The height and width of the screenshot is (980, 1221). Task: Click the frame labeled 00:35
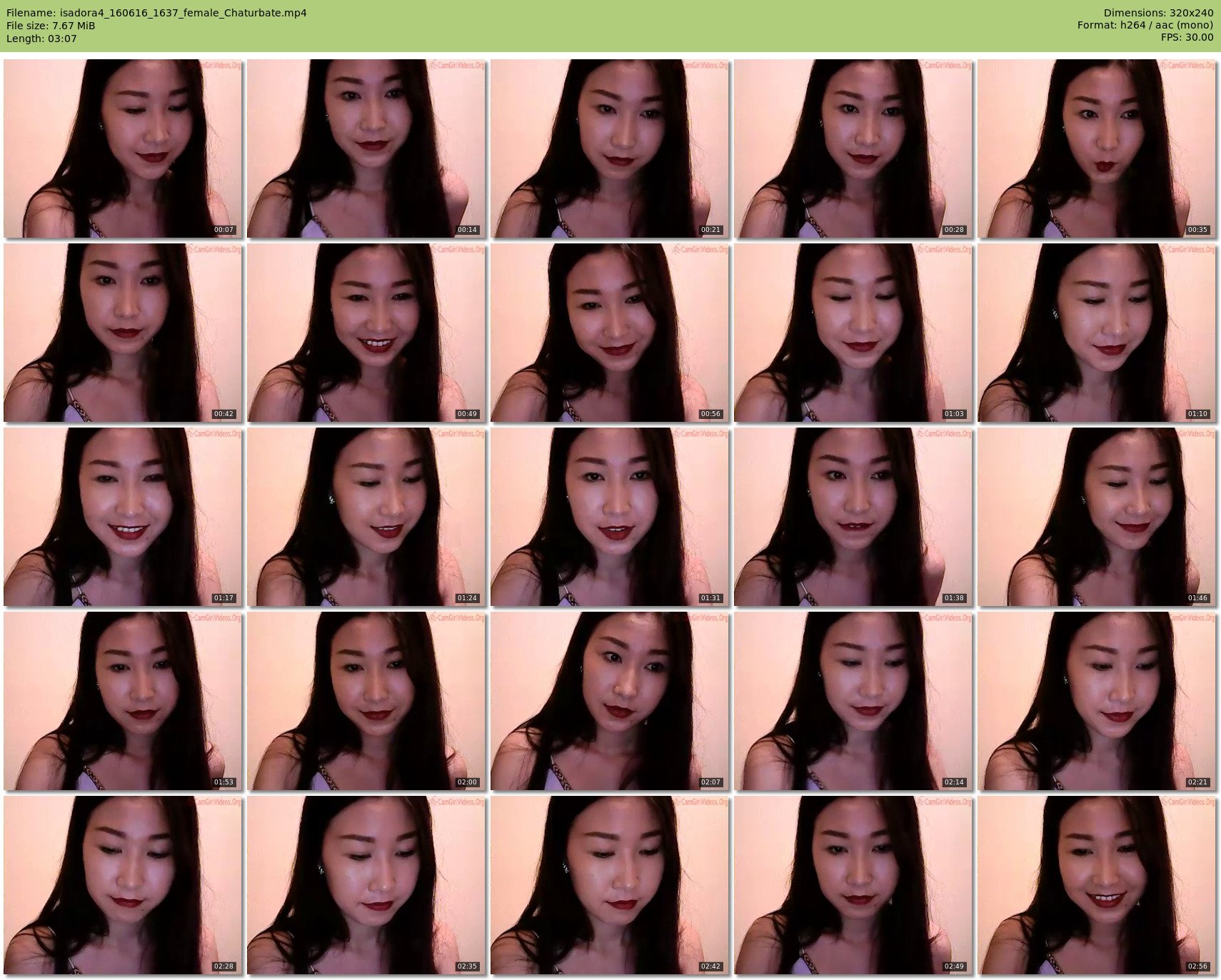(x=1096, y=148)
